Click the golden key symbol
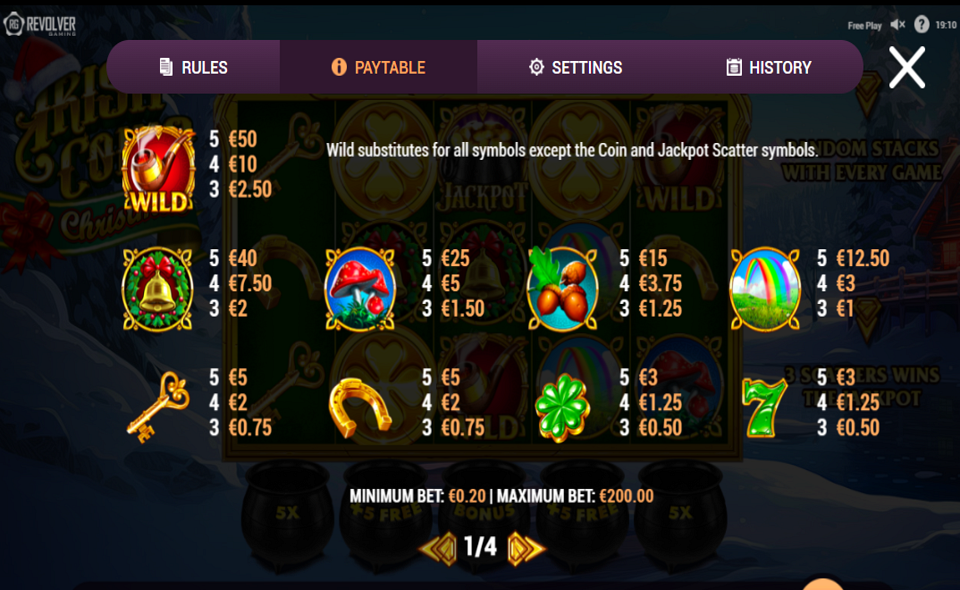The width and height of the screenshot is (960, 590). click(x=159, y=407)
